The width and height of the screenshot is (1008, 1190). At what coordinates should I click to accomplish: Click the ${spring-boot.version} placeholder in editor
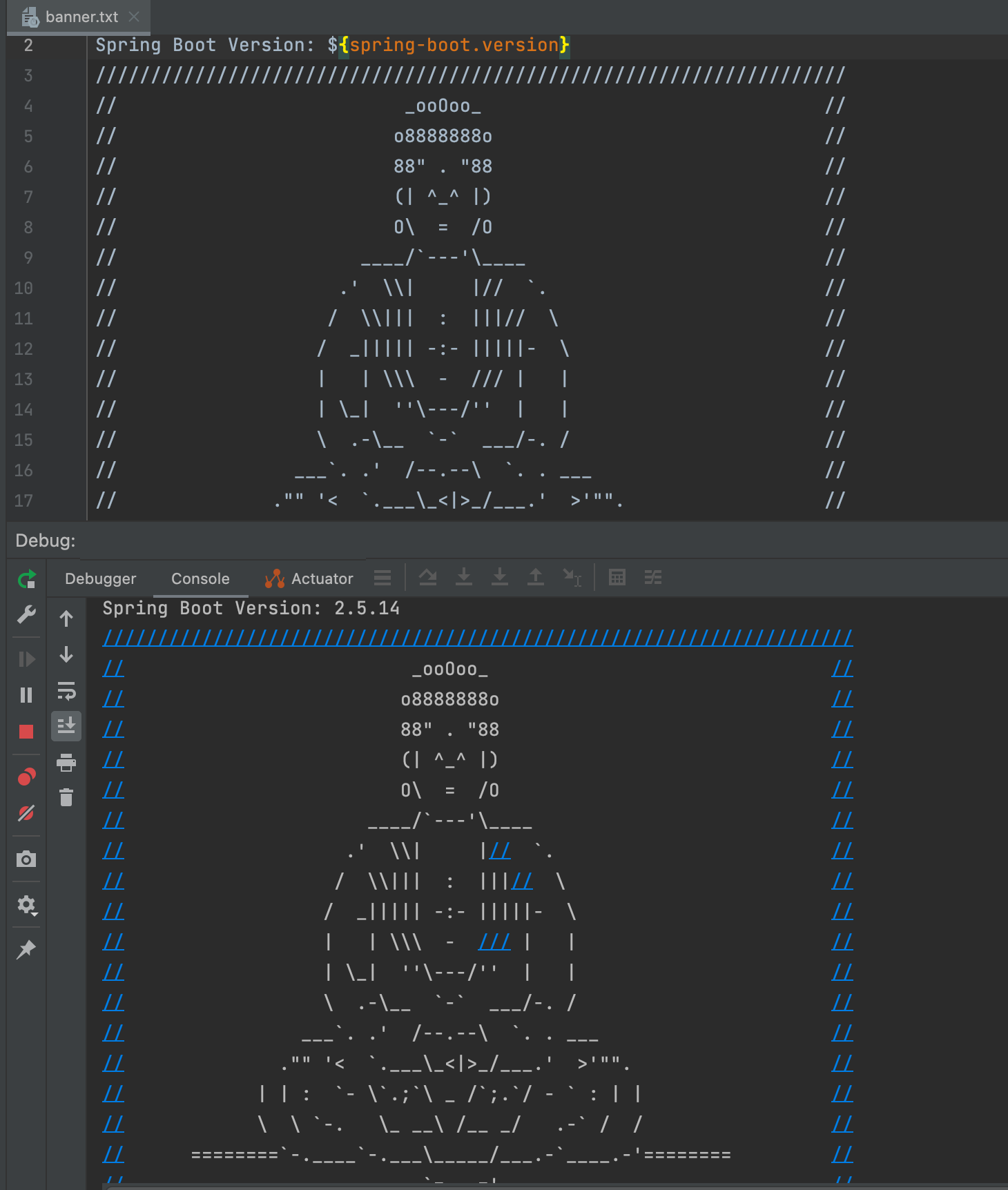449,45
